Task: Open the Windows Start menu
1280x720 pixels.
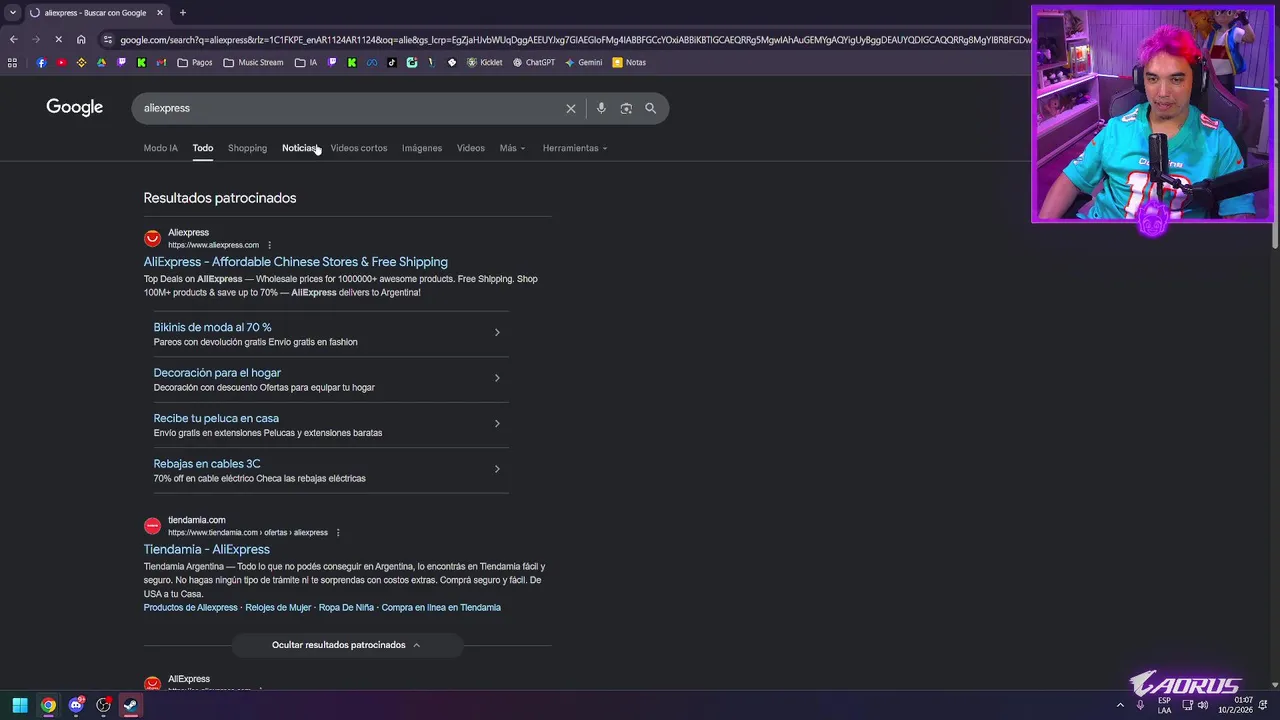Action: tap(19, 705)
